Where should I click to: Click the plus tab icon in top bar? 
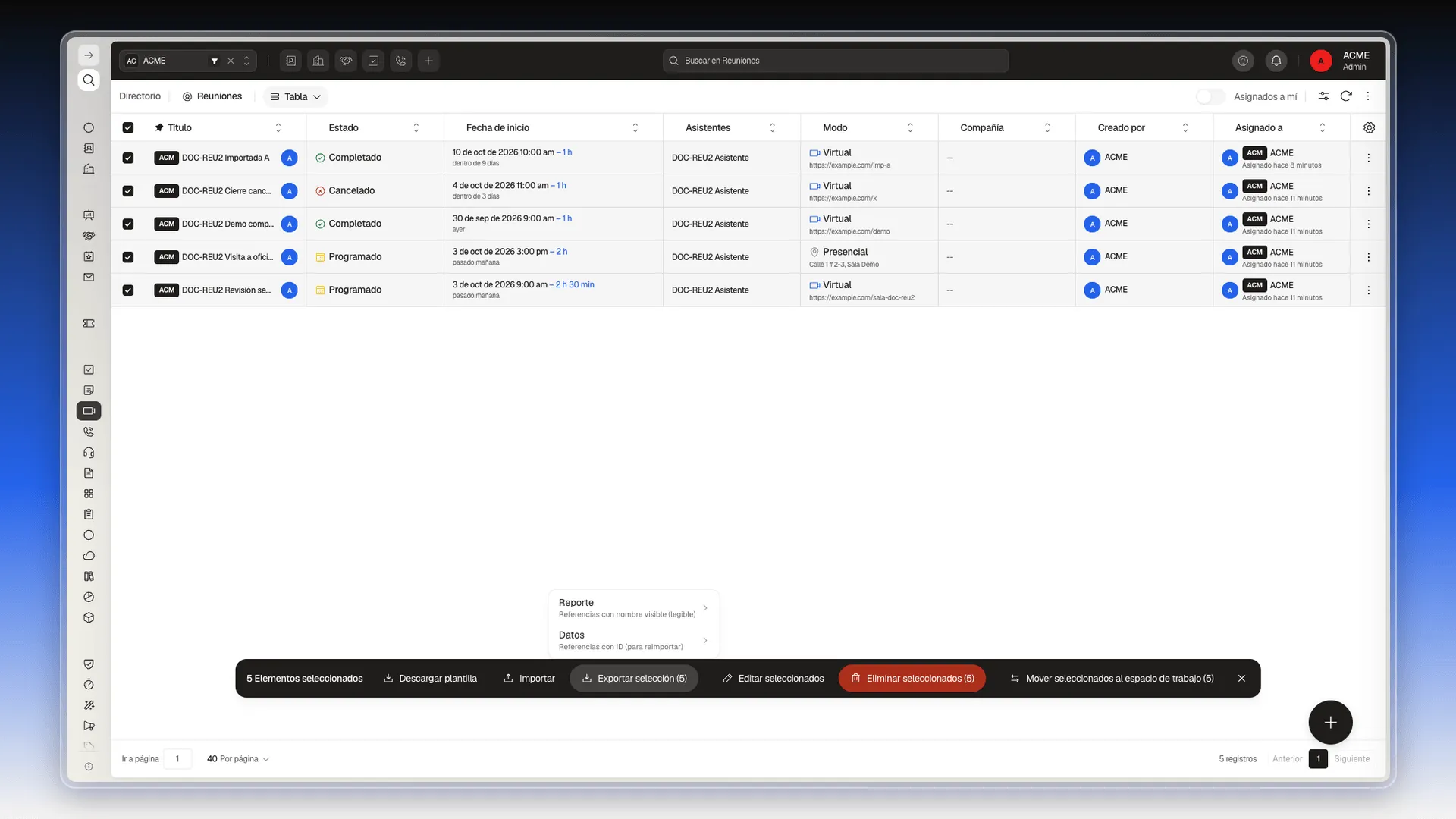click(428, 61)
